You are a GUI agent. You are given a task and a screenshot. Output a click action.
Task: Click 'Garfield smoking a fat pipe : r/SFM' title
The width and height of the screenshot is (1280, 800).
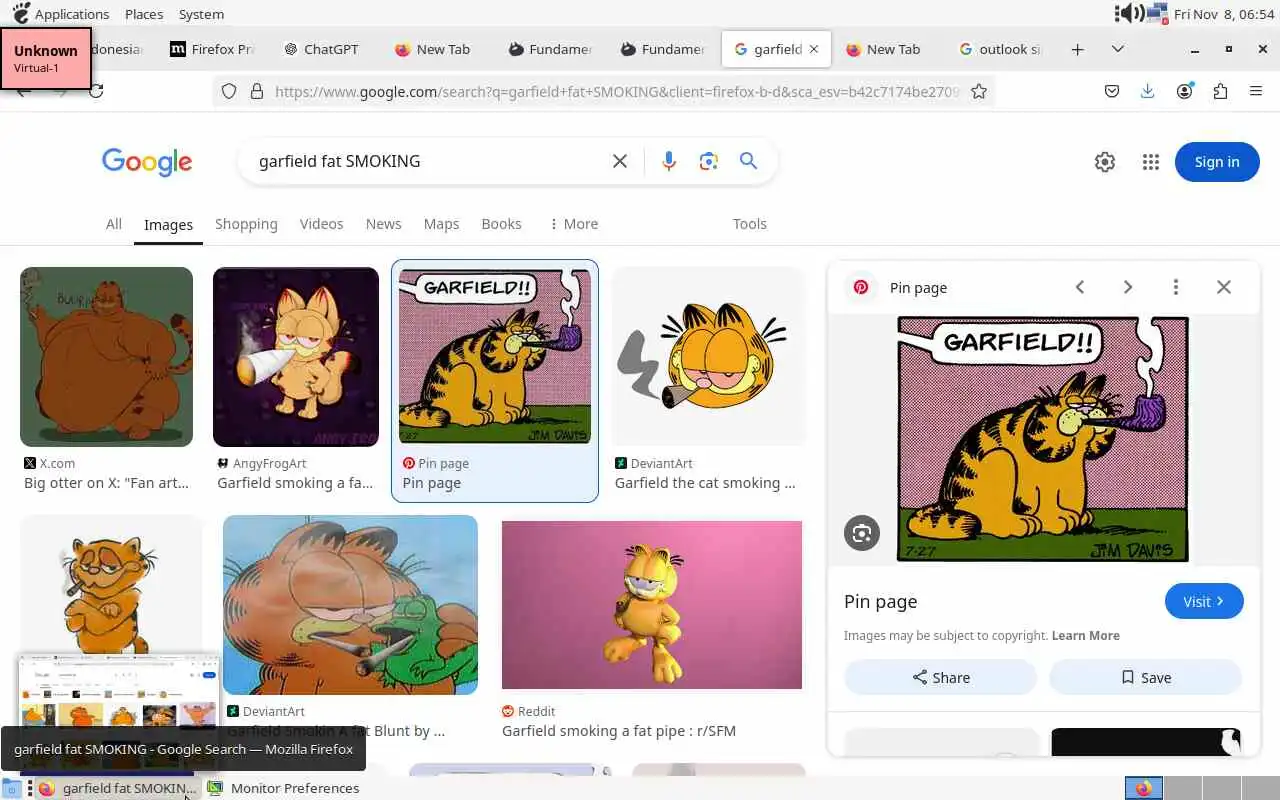point(619,731)
